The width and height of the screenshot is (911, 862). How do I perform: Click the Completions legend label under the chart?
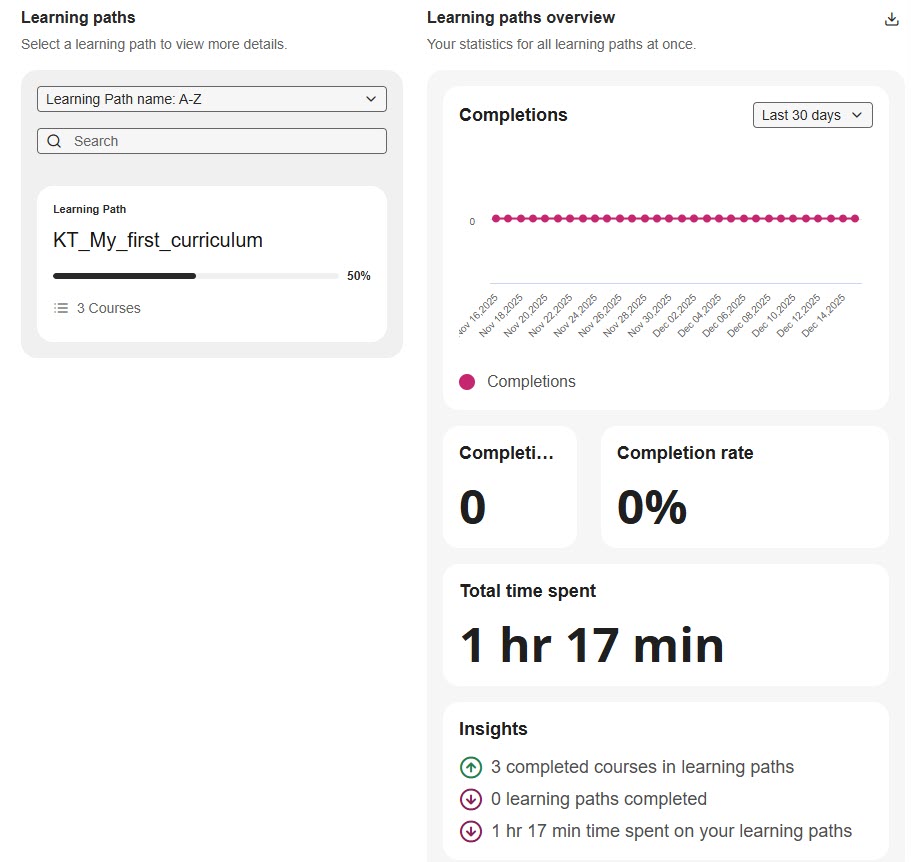[x=531, y=381]
